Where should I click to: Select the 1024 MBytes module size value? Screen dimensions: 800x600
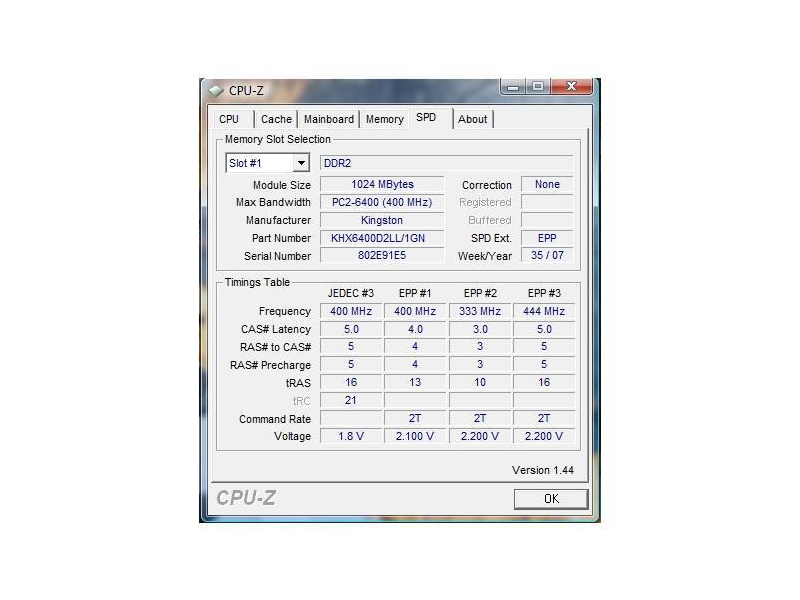pyautogui.click(x=382, y=184)
